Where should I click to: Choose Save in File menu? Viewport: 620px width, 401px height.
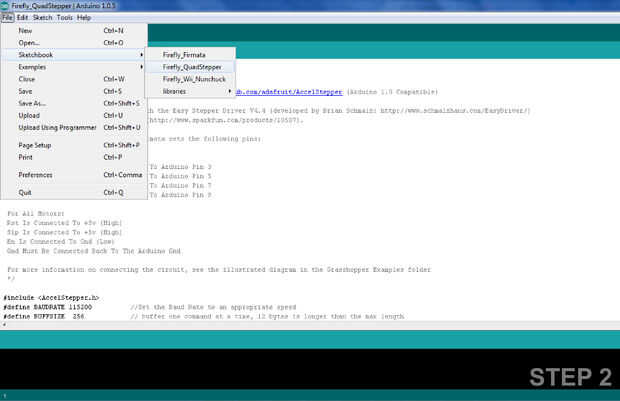(74, 91)
